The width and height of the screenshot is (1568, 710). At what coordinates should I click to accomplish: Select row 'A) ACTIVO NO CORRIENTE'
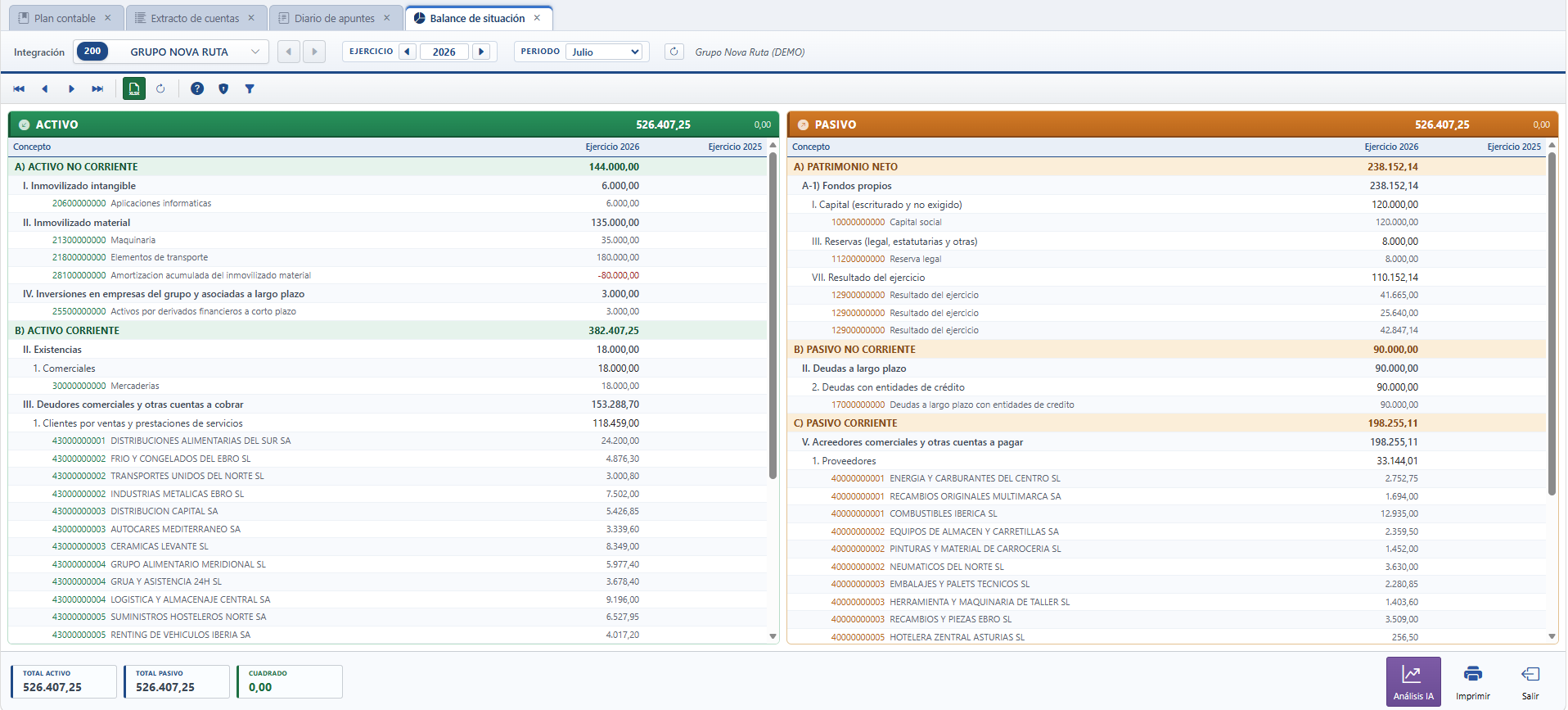(x=388, y=166)
